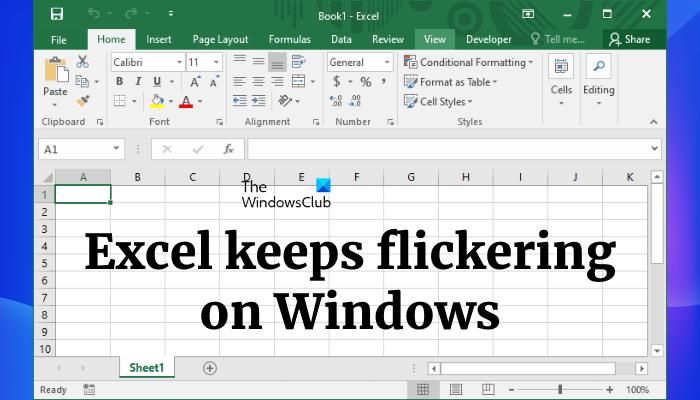The width and height of the screenshot is (700, 400).
Task: Click Align Right icon
Action: coord(277,82)
